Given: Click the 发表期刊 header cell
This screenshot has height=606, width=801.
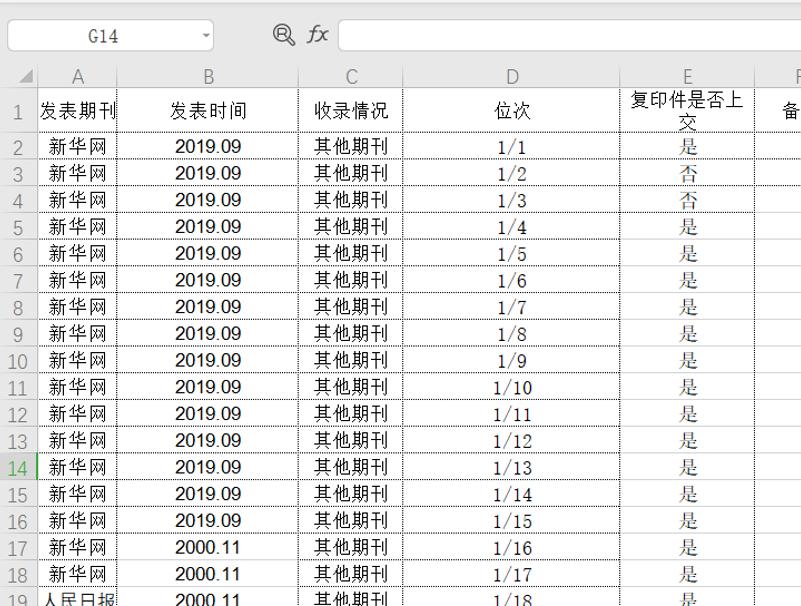Looking at the screenshot, I should (x=78, y=112).
